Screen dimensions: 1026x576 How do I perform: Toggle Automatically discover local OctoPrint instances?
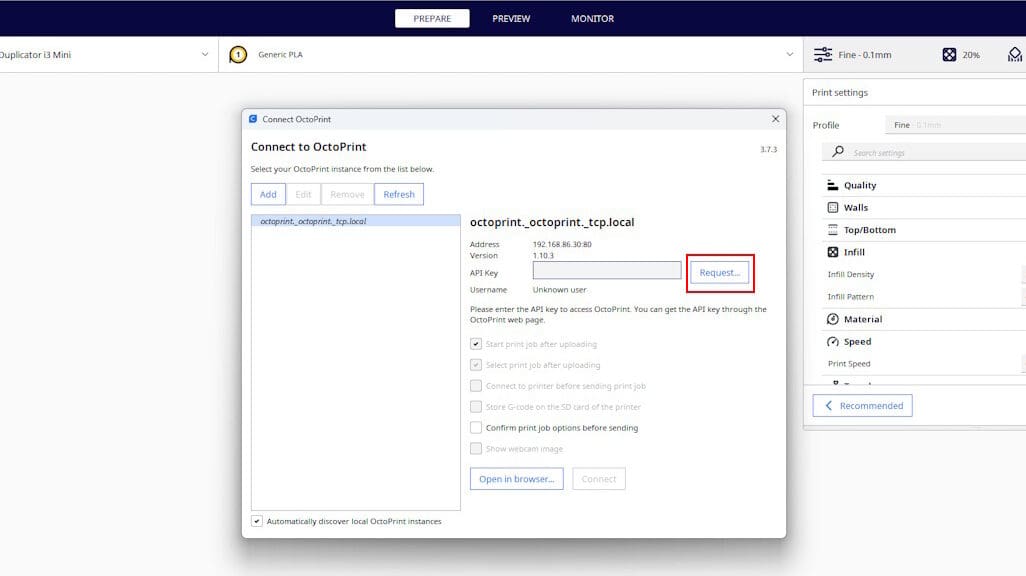[256, 521]
